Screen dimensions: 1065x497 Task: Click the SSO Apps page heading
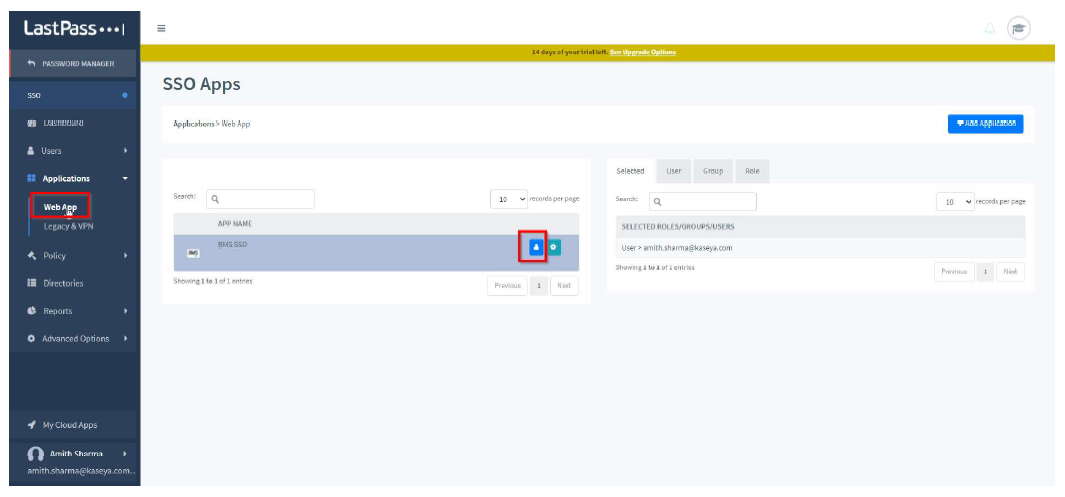point(202,84)
